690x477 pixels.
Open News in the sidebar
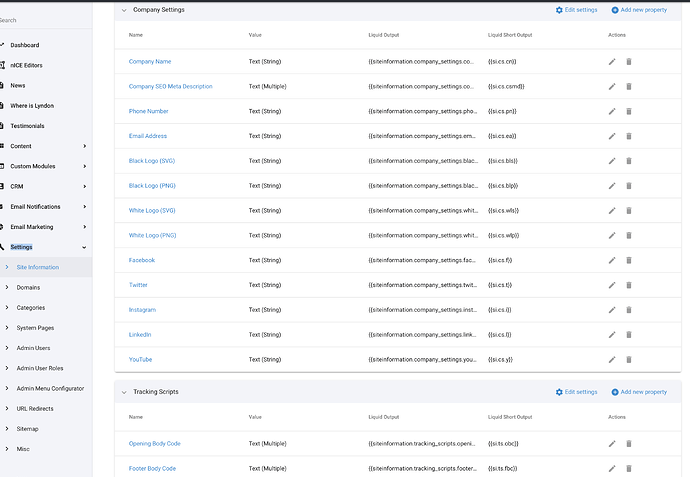click(18, 85)
